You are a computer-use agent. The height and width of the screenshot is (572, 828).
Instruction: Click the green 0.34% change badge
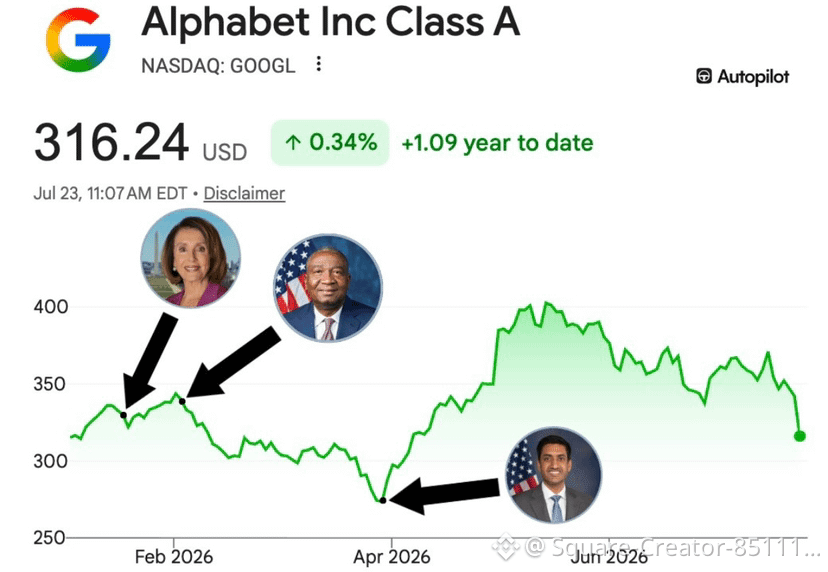(x=330, y=143)
